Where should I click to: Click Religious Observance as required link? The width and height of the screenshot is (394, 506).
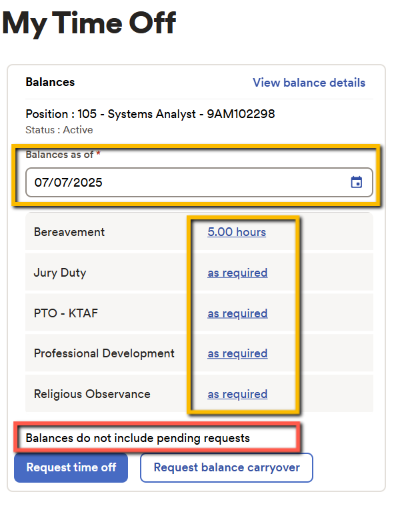(237, 394)
